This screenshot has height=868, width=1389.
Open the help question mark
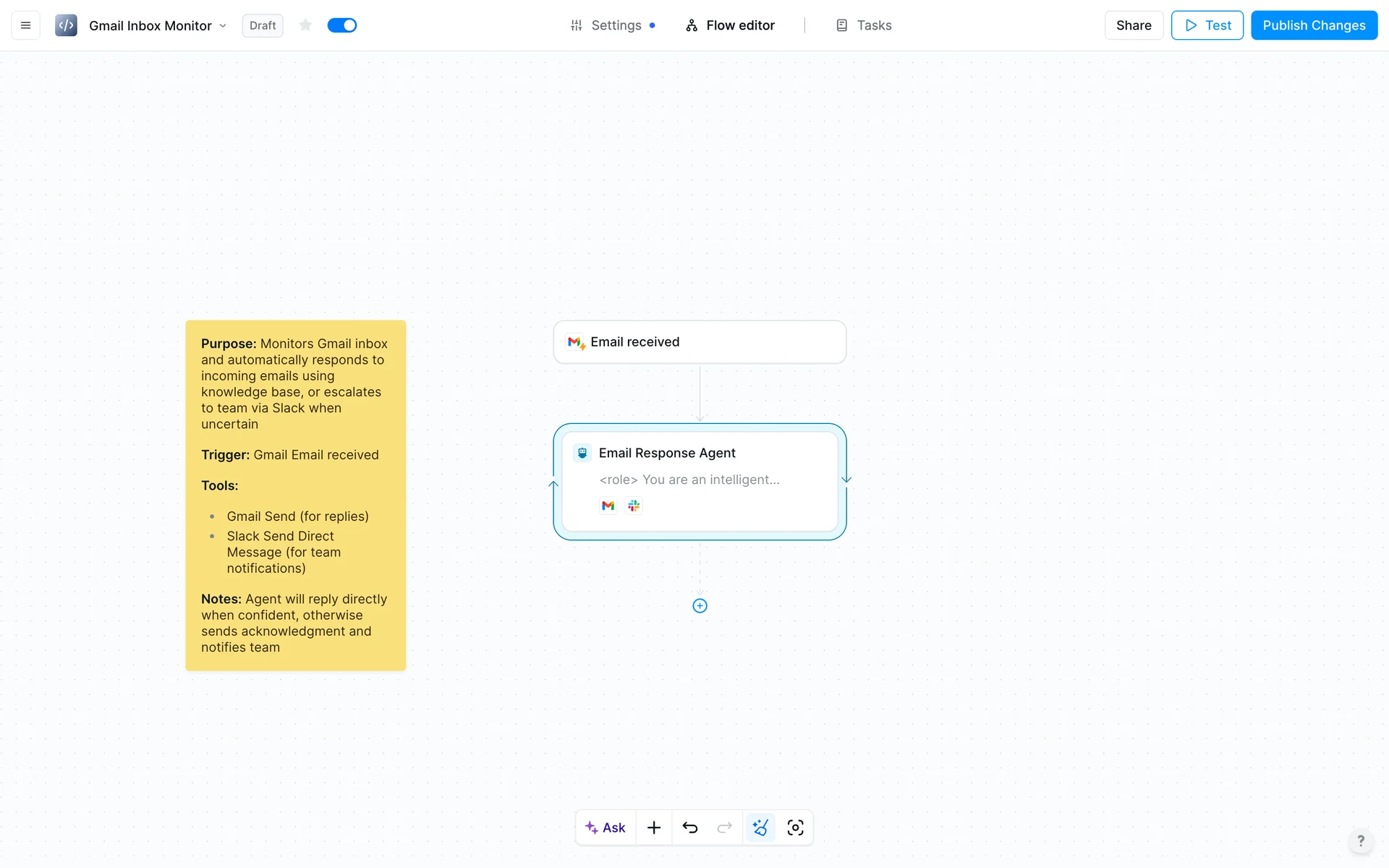point(1360,841)
